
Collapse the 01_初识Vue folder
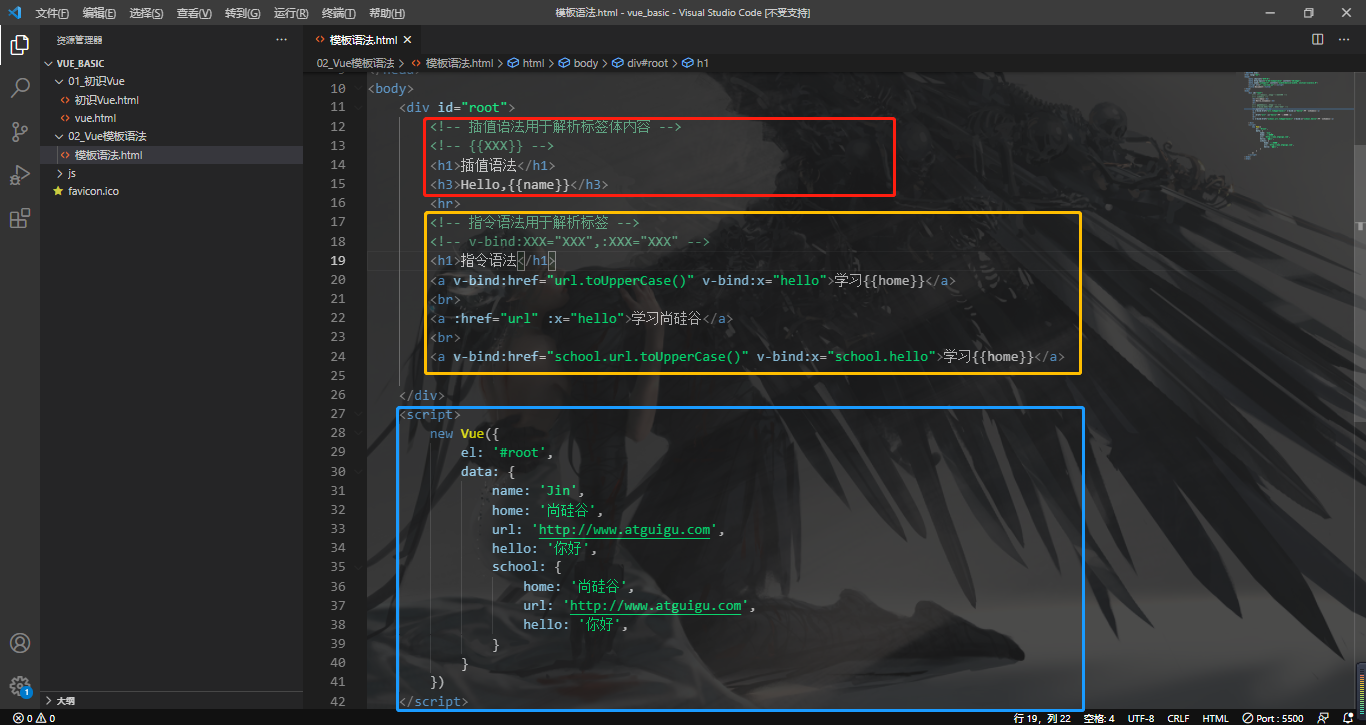96,81
